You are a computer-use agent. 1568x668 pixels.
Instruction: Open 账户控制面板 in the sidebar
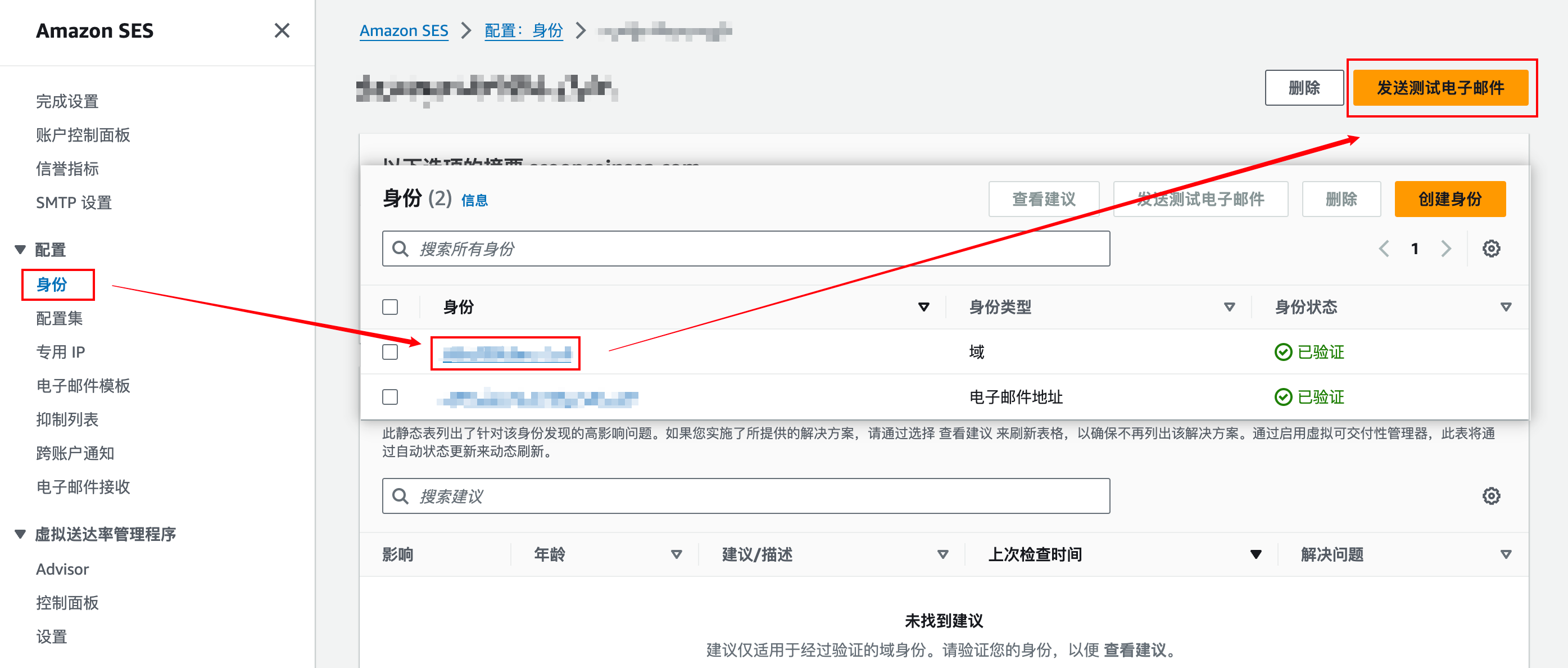pos(83,135)
